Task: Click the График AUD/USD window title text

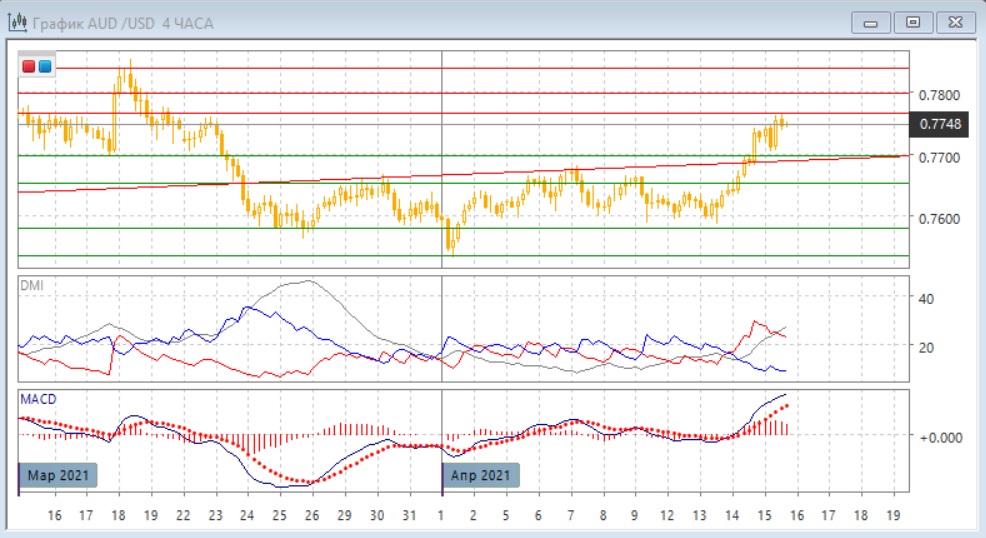Action: click(x=124, y=22)
